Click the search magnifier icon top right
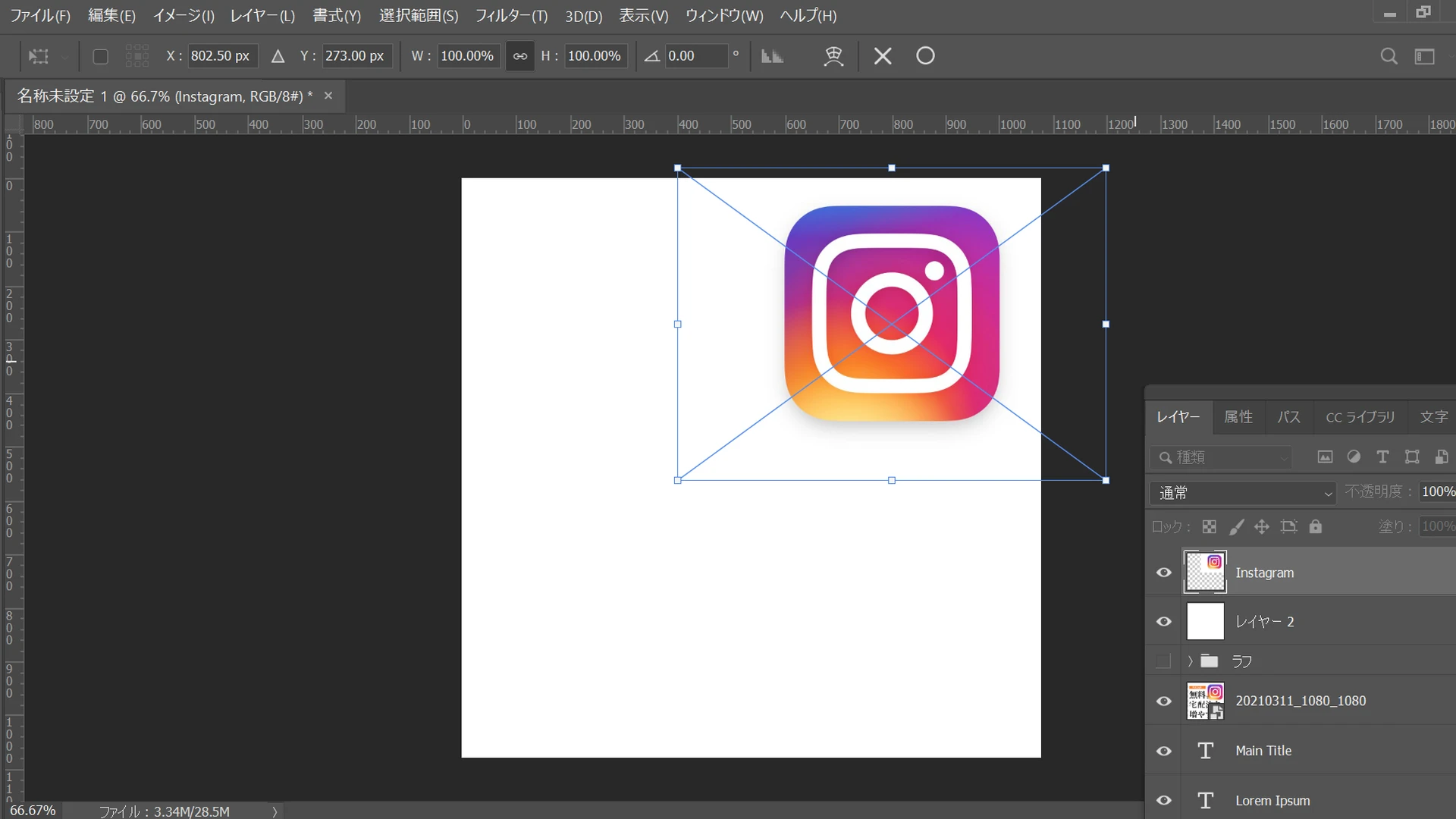Image resolution: width=1456 pixels, height=819 pixels. click(1389, 56)
